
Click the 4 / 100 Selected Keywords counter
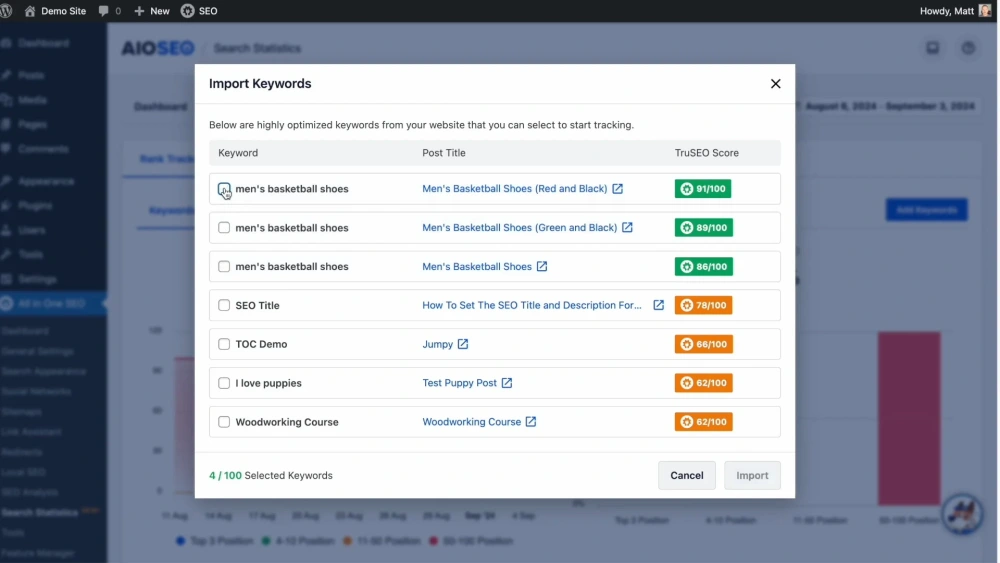[x=271, y=476]
